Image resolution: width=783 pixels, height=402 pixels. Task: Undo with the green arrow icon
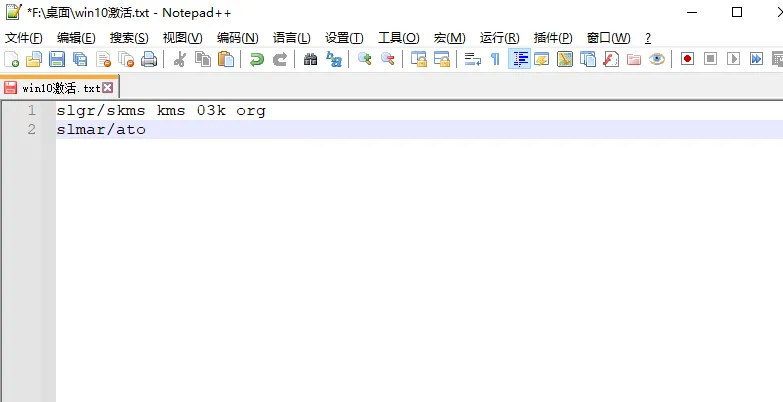[x=257, y=59]
